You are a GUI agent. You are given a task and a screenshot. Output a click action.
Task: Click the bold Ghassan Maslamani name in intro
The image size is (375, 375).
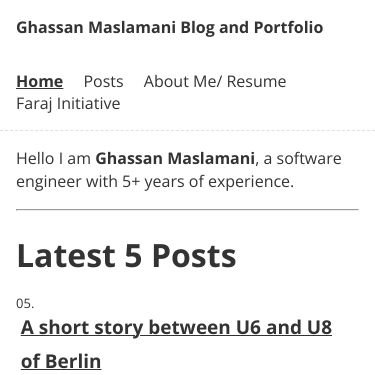pos(175,158)
